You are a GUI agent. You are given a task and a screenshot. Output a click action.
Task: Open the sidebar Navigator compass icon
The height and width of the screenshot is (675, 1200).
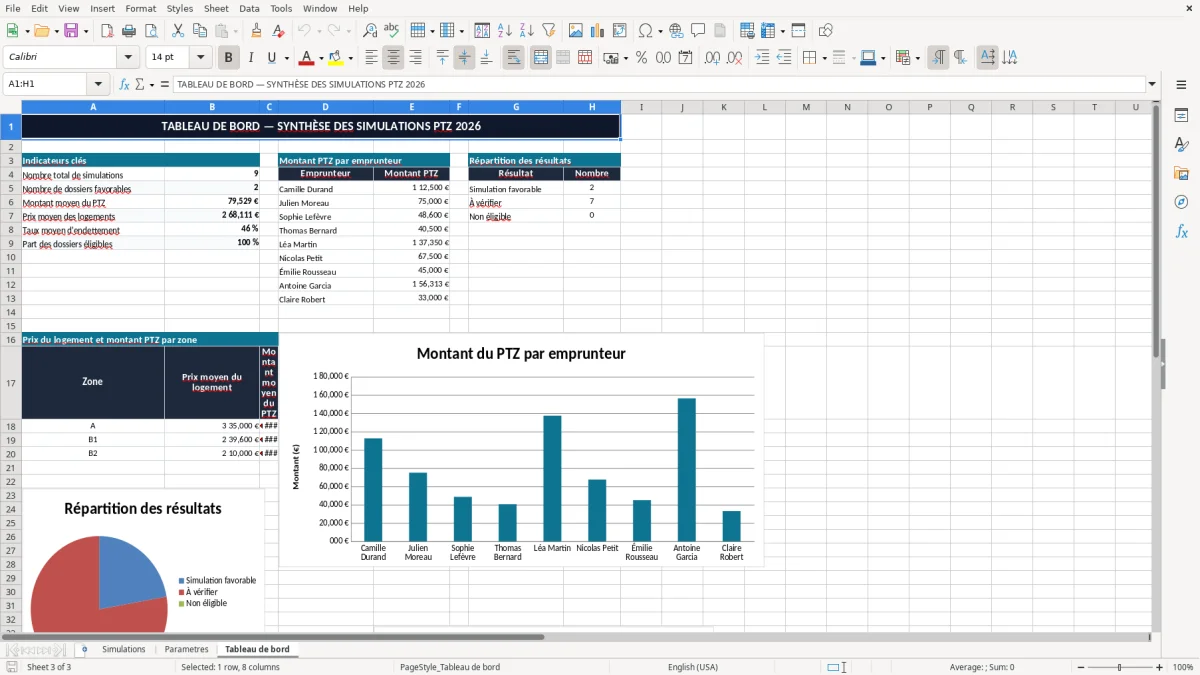pyautogui.click(x=1181, y=202)
